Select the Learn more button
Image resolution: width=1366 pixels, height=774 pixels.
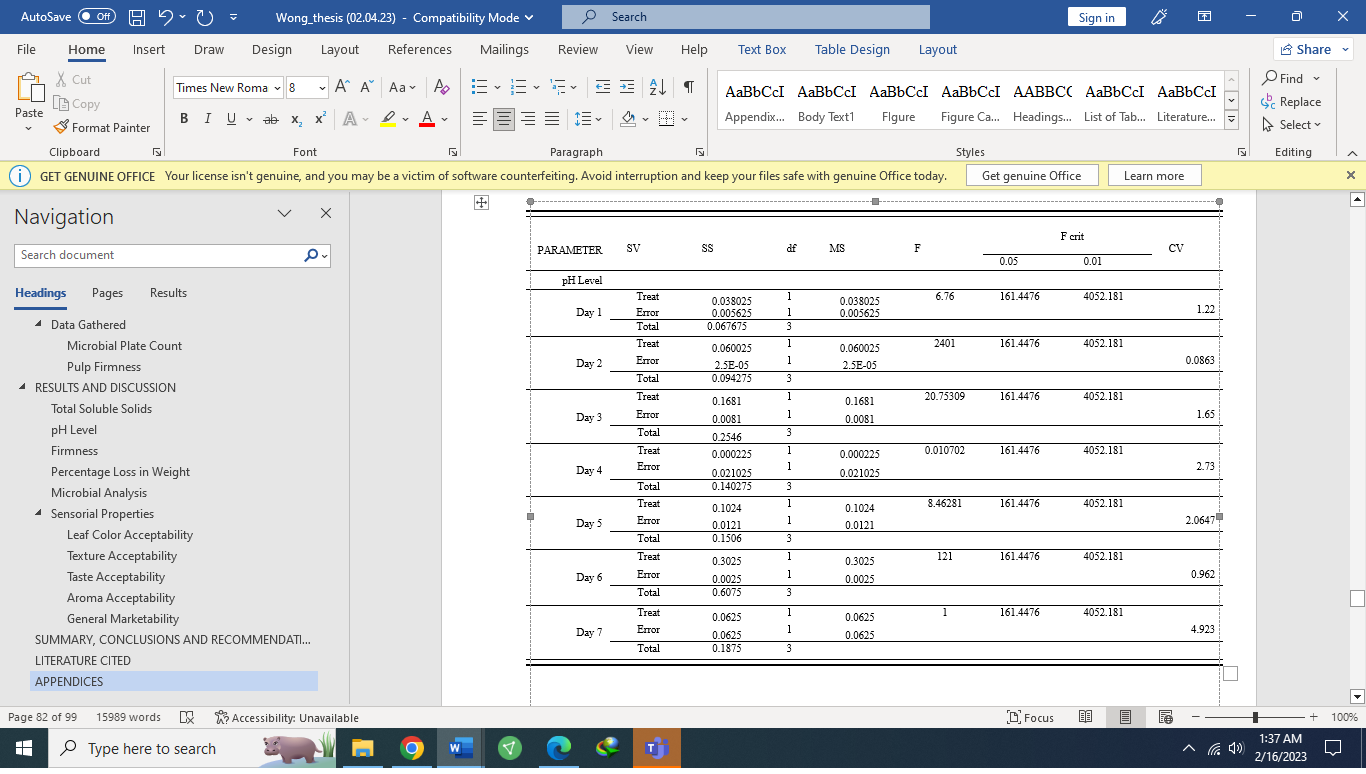point(1154,174)
